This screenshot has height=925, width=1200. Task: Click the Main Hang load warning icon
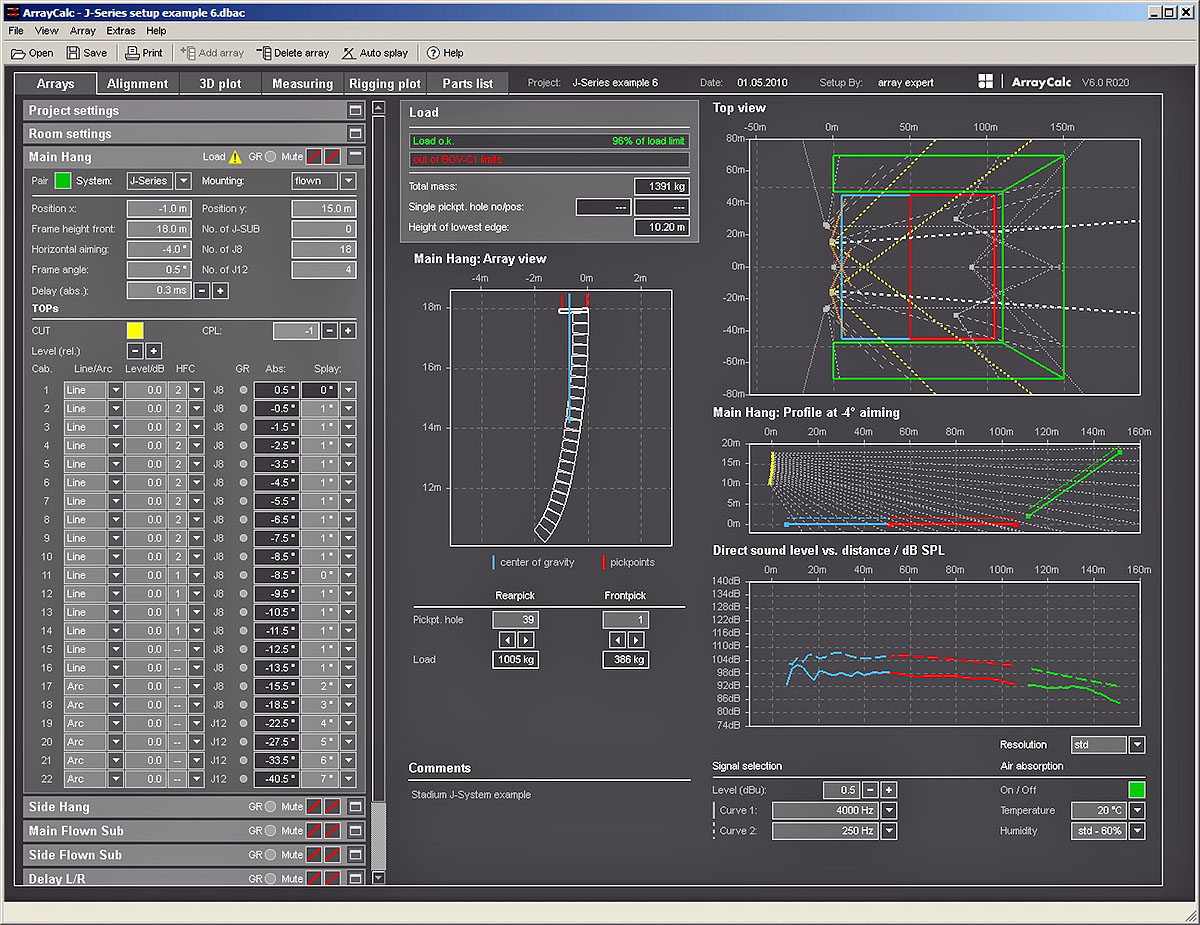[235, 157]
